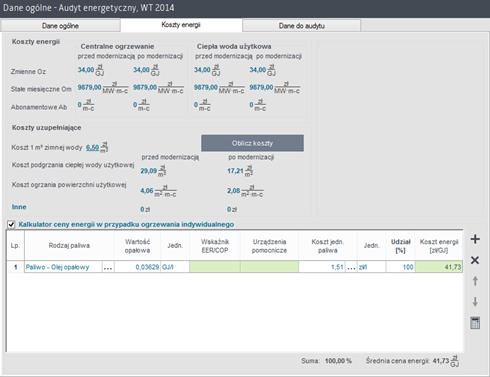Add a new fuel row with plus icon
This screenshot has width=490, height=377.
click(x=475, y=239)
